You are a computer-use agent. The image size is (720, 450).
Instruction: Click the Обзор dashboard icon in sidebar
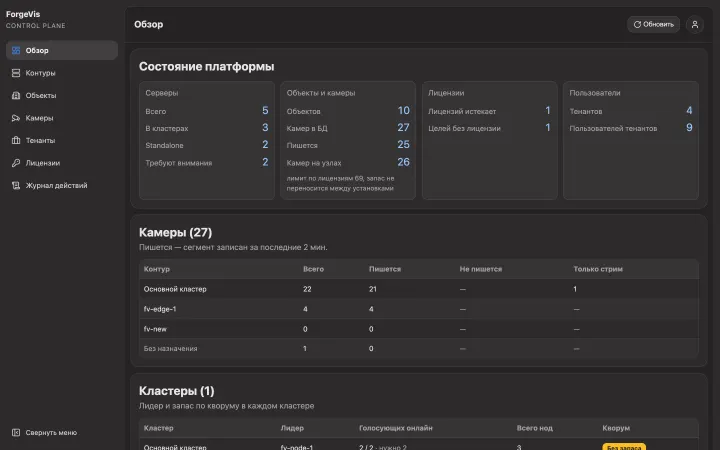[16, 51]
